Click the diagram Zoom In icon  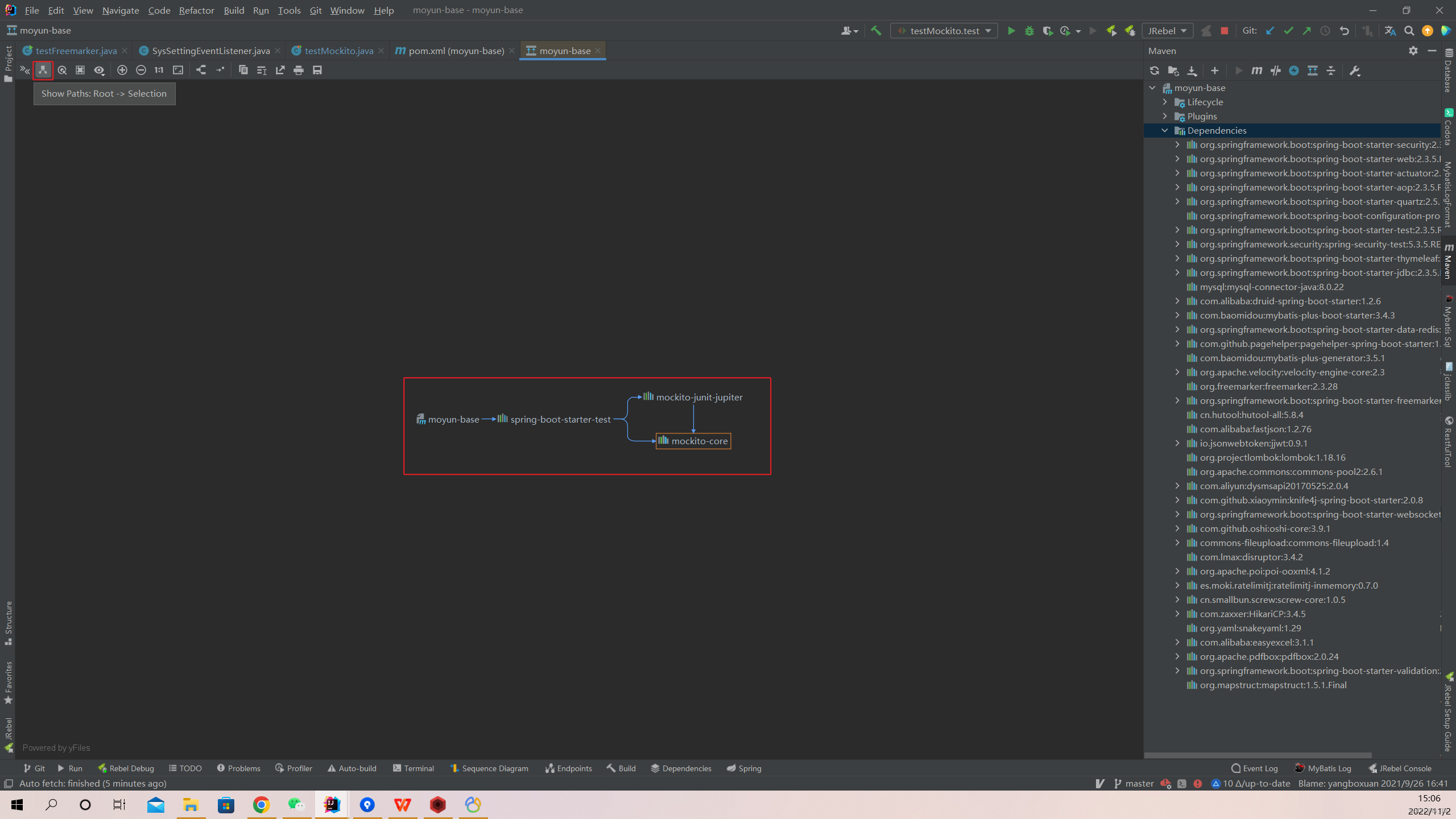(122, 70)
